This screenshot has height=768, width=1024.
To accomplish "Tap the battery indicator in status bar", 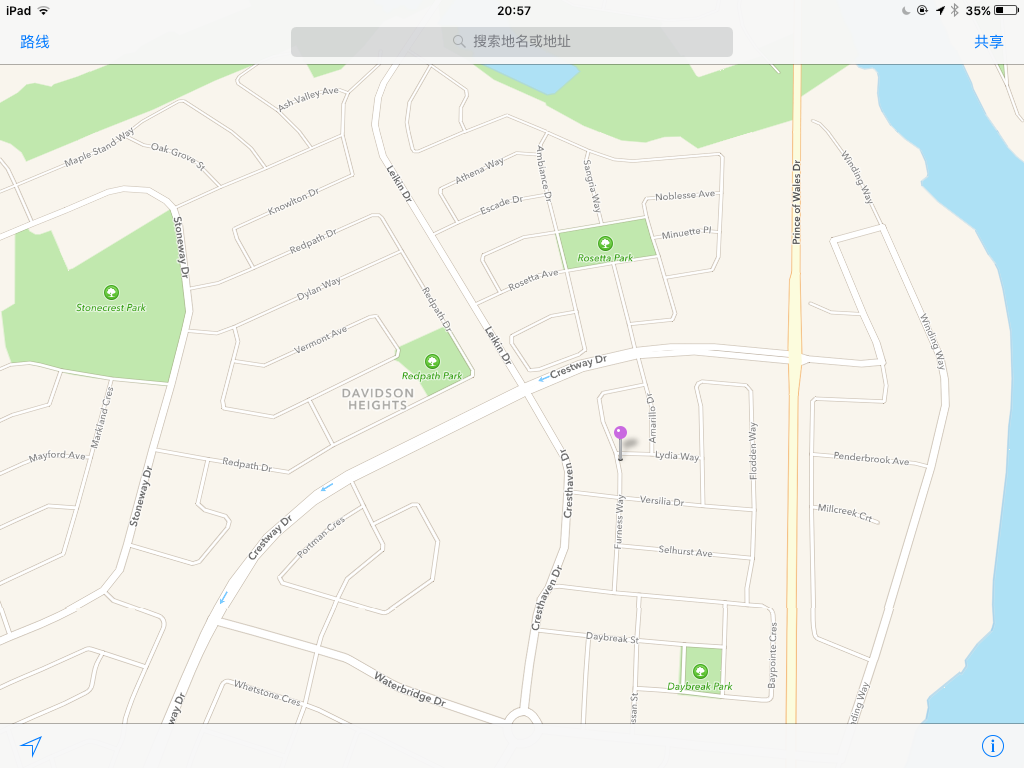I will click(x=1005, y=10).
